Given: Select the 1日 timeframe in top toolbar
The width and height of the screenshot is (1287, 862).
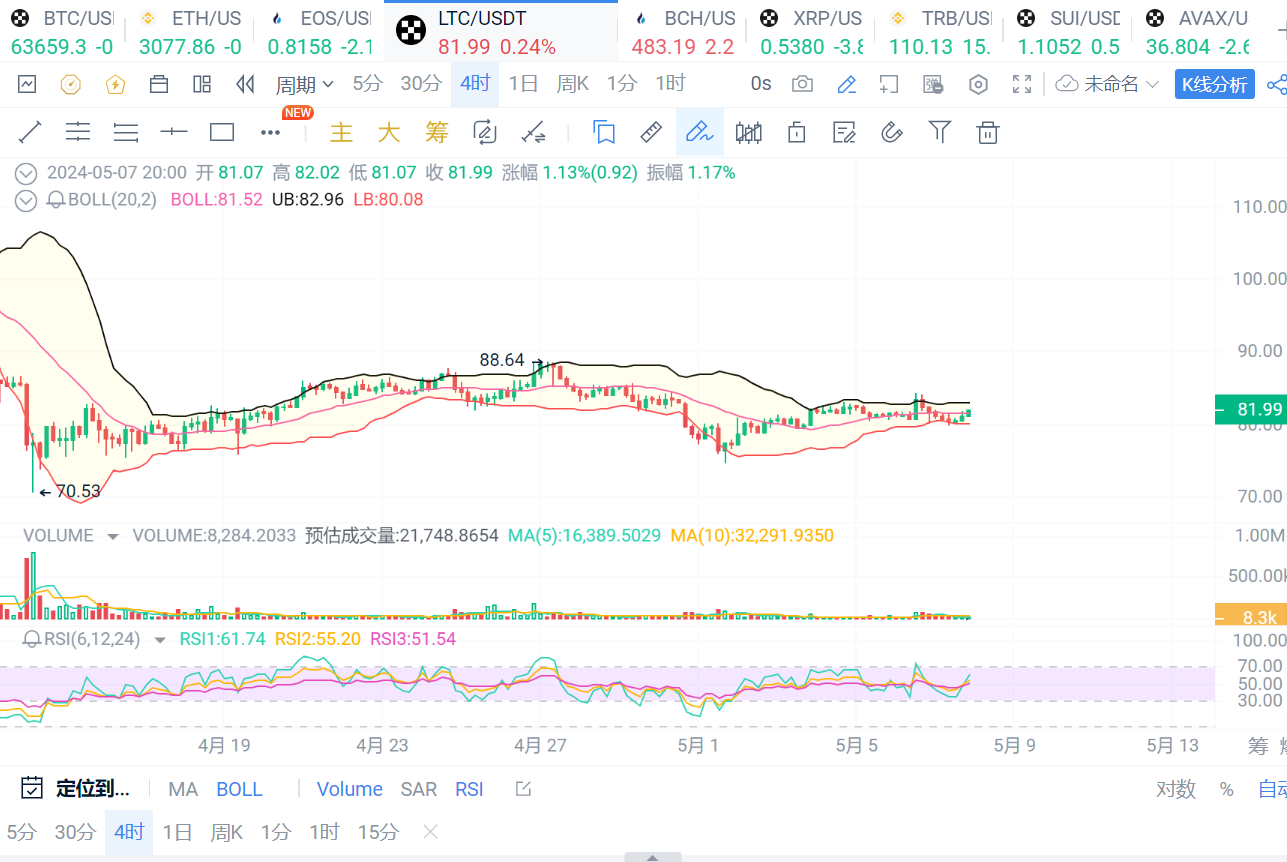Looking at the screenshot, I should click(523, 84).
